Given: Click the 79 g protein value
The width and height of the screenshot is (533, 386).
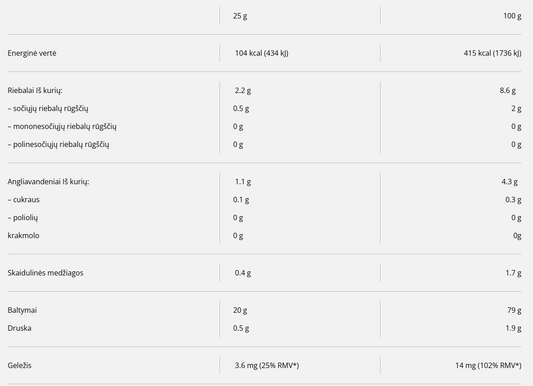Looking at the screenshot, I should pyautogui.click(x=514, y=310).
